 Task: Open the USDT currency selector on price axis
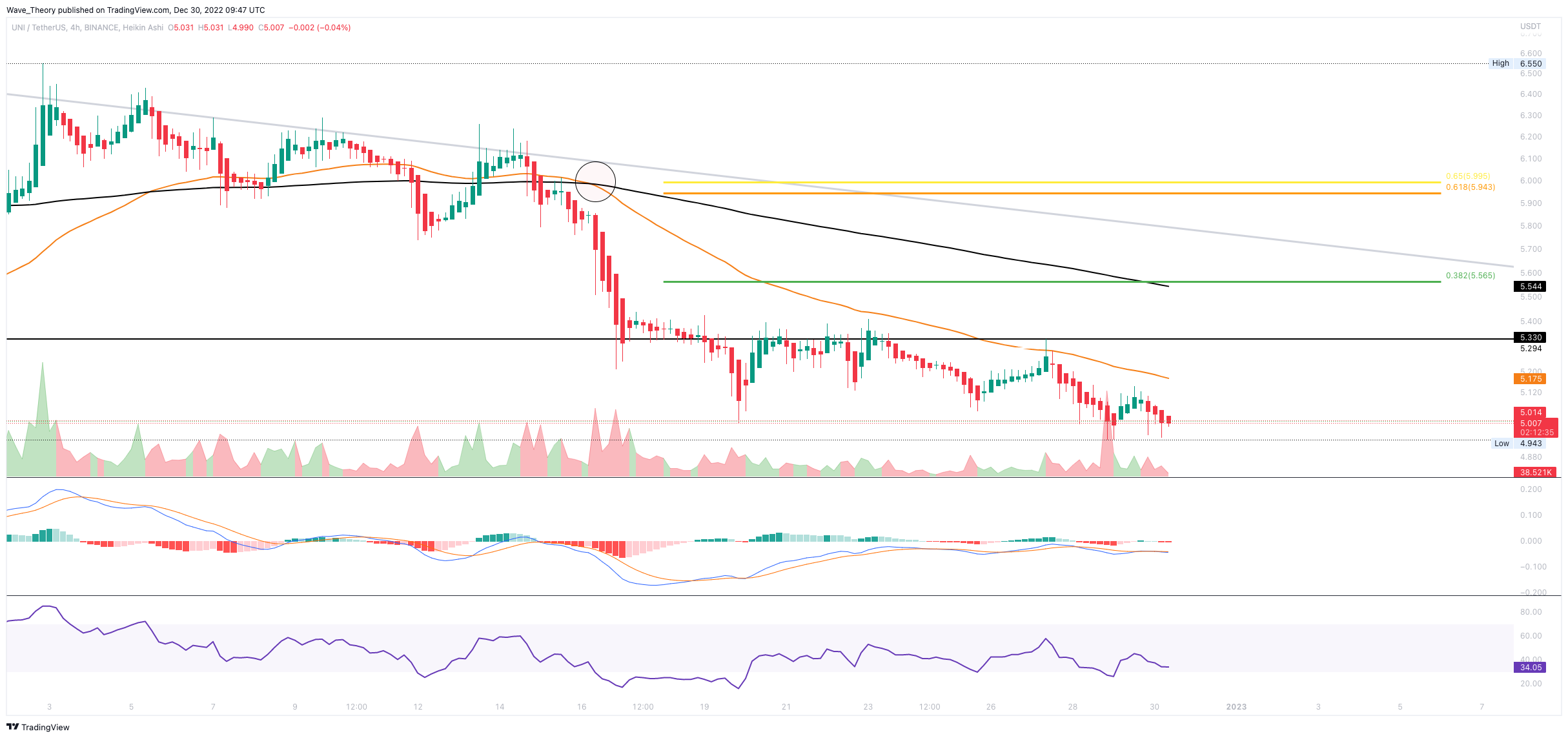point(1530,26)
